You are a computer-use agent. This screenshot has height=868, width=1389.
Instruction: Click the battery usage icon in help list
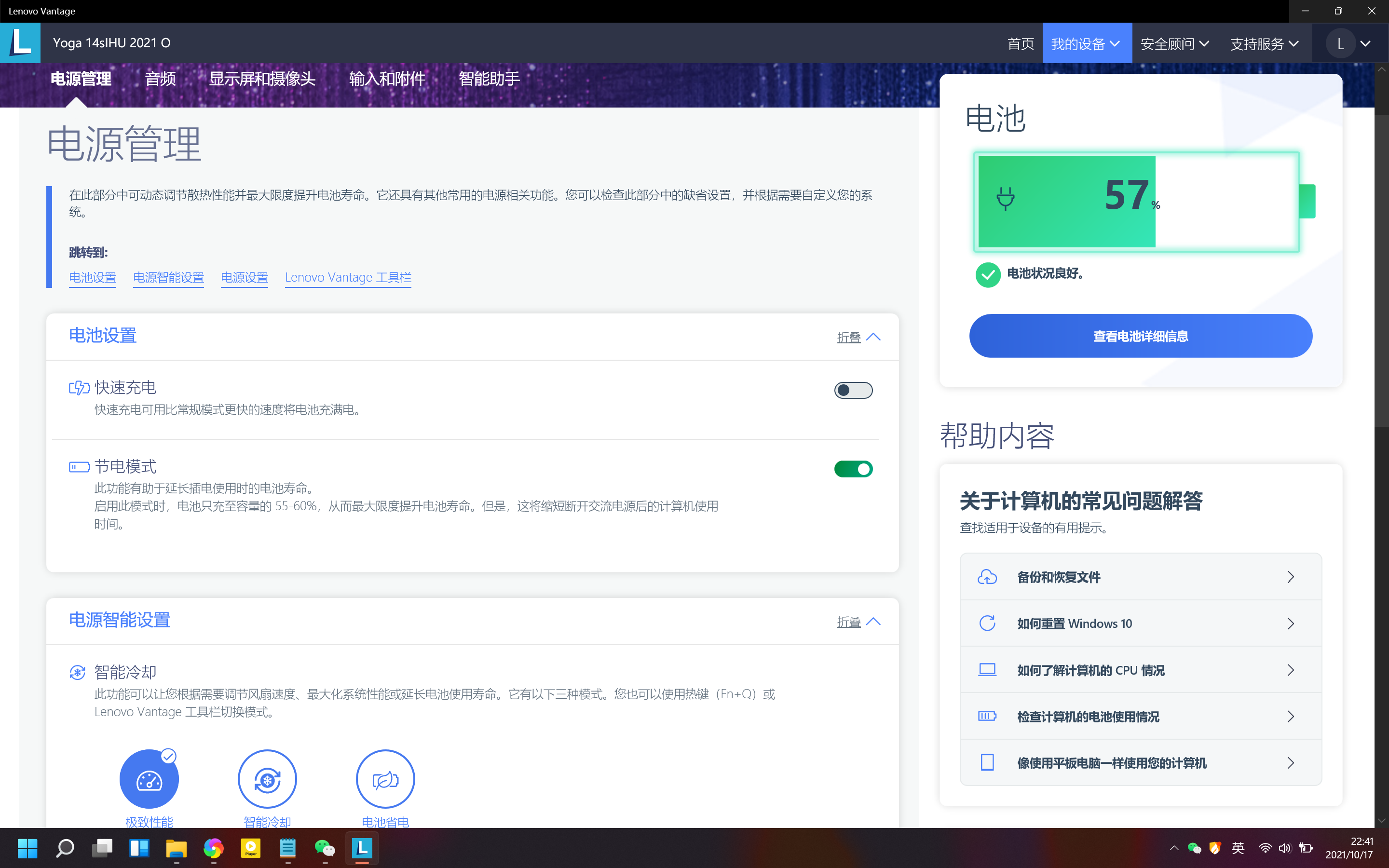point(987,716)
